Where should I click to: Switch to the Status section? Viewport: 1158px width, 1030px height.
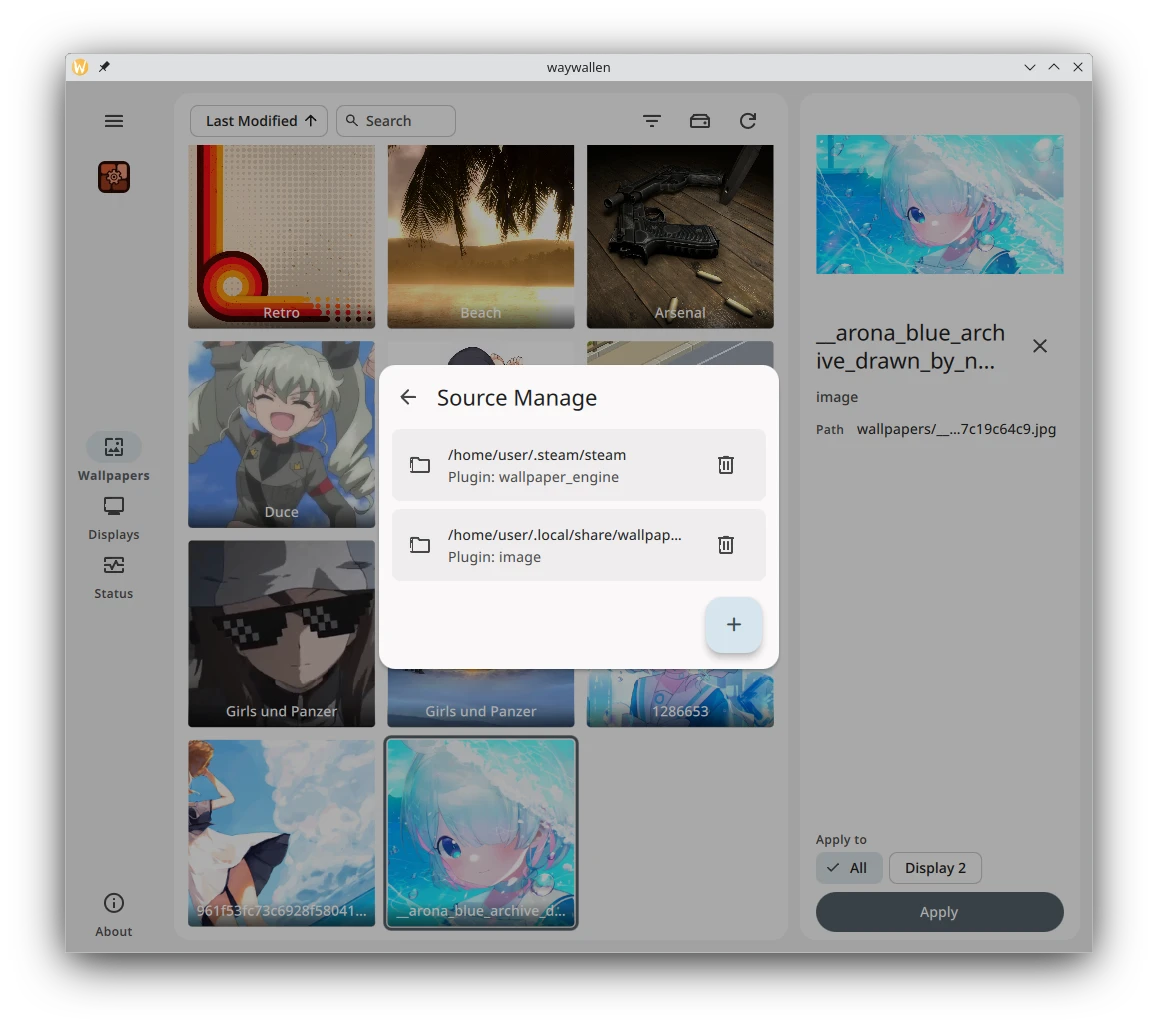coord(114,577)
